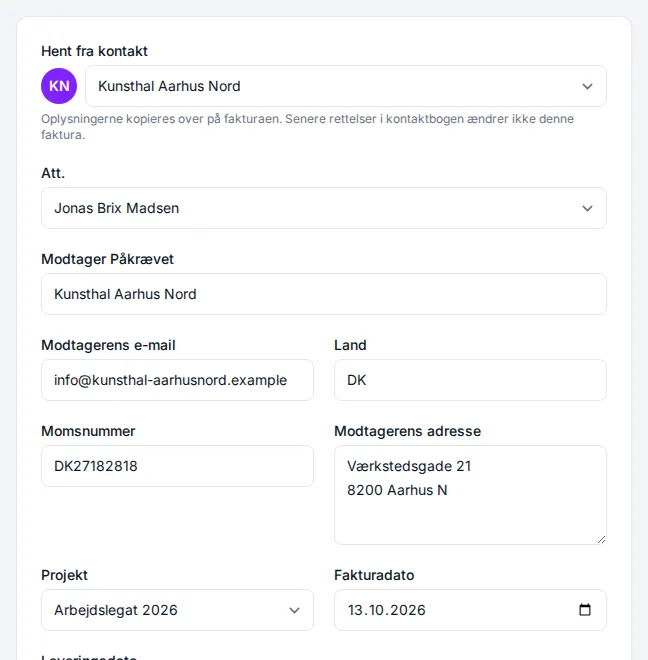Click the Modtagerens adresse text area
Screen dimensions: 648x660
470,495
